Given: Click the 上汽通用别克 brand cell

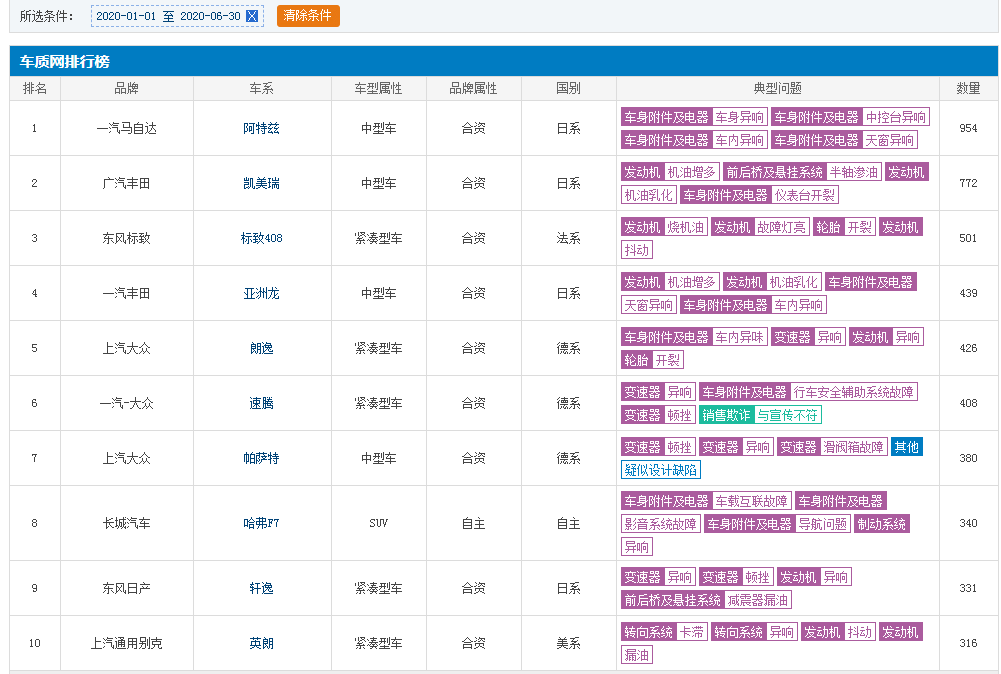Looking at the screenshot, I should point(126,643).
